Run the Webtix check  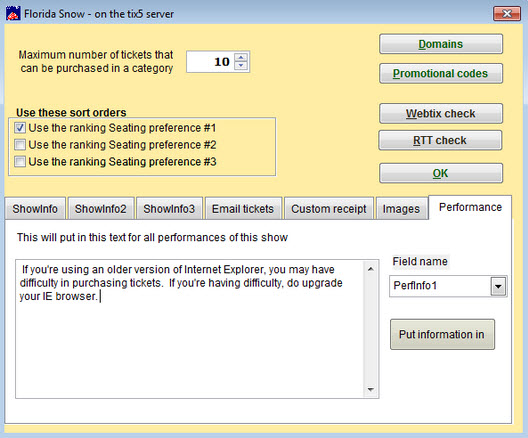coord(441,113)
